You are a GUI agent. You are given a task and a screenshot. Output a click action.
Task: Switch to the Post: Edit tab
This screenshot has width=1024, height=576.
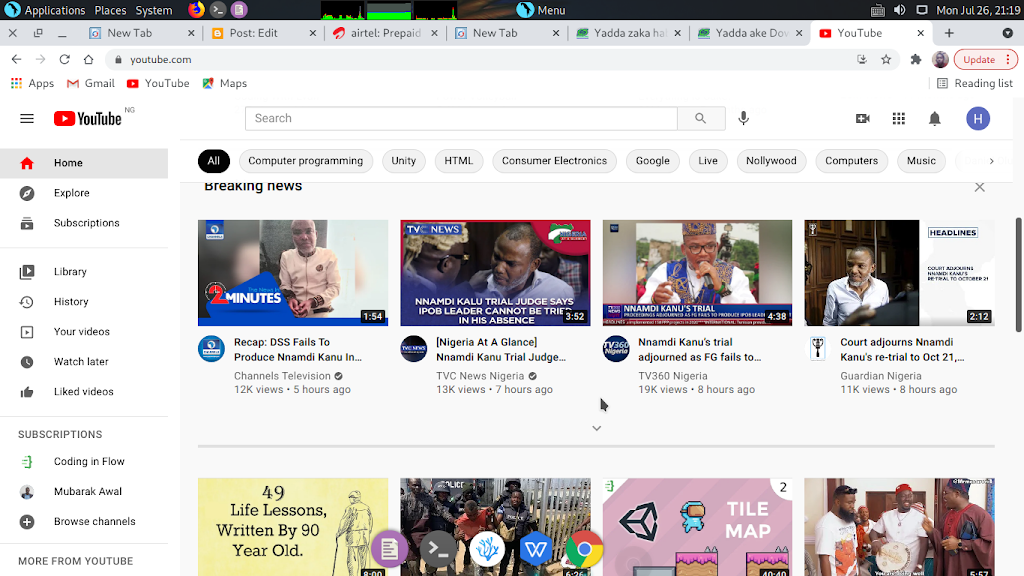pos(264,33)
